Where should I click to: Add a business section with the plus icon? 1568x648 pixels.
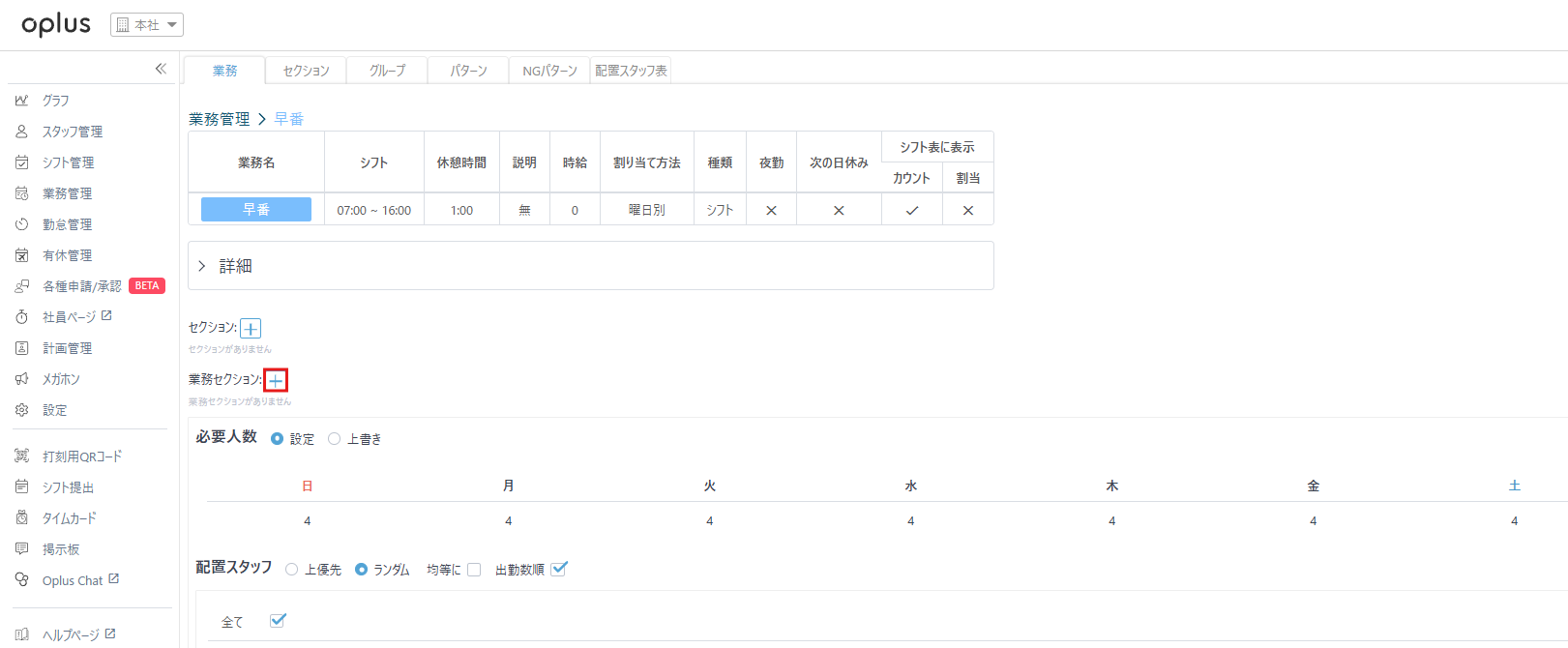276,380
